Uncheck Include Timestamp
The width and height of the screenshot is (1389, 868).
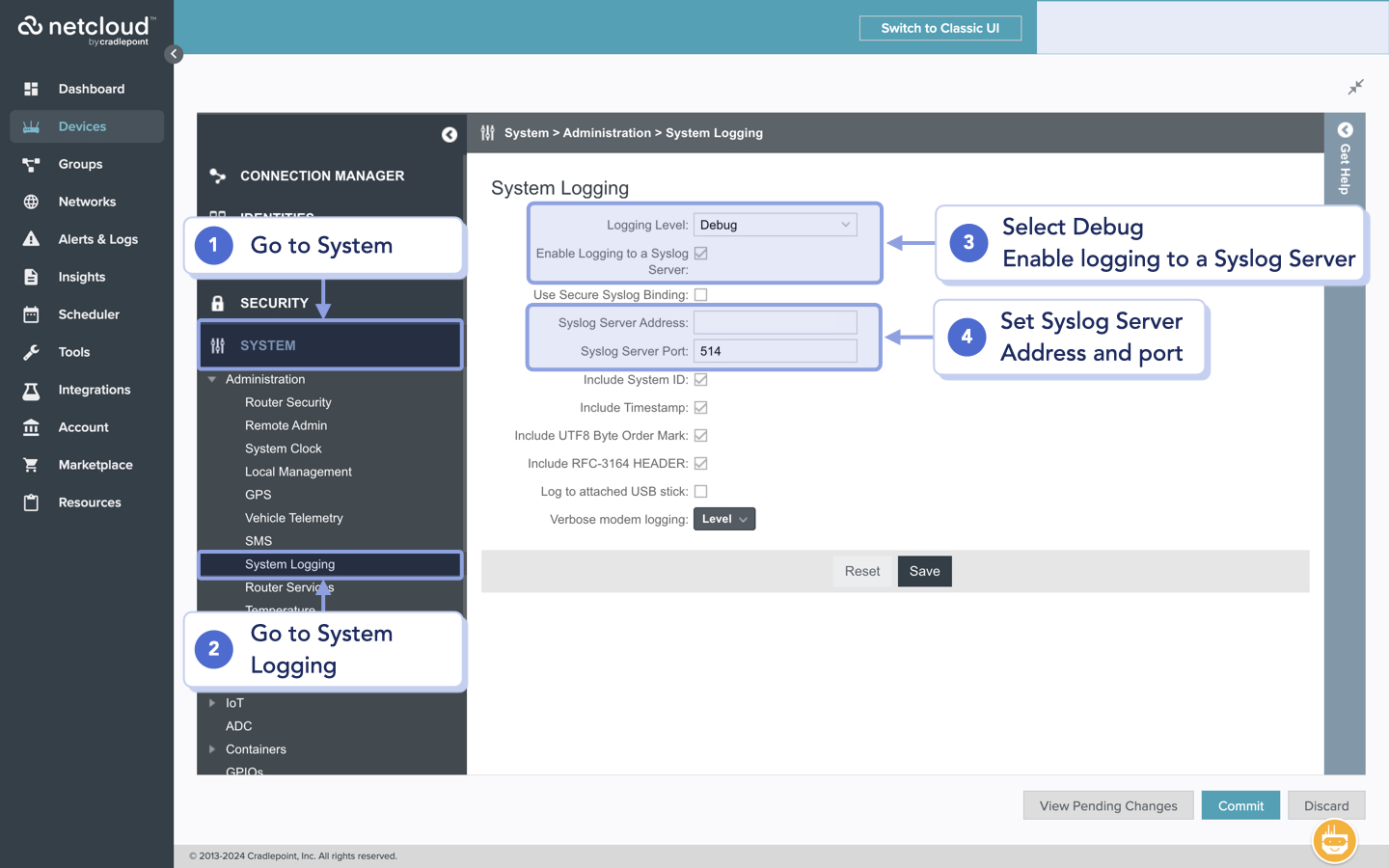coord(700,407)
